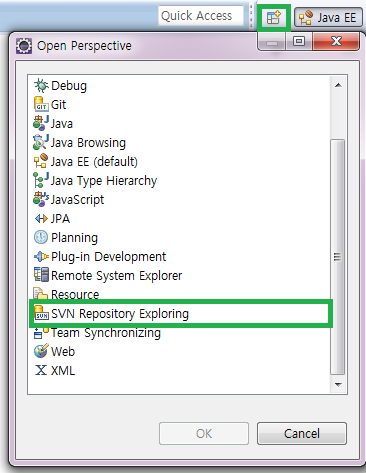Switch to the Java EE perspective button

(x=328, y=17)
